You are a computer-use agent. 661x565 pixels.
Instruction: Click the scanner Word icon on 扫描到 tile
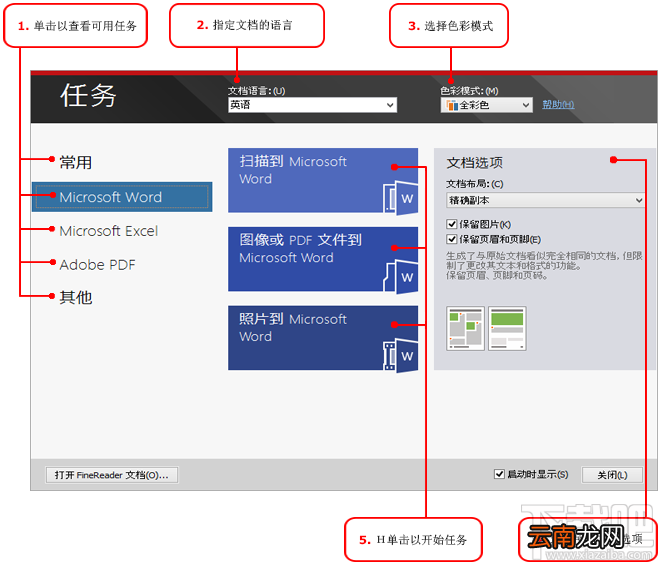[400, 197]
